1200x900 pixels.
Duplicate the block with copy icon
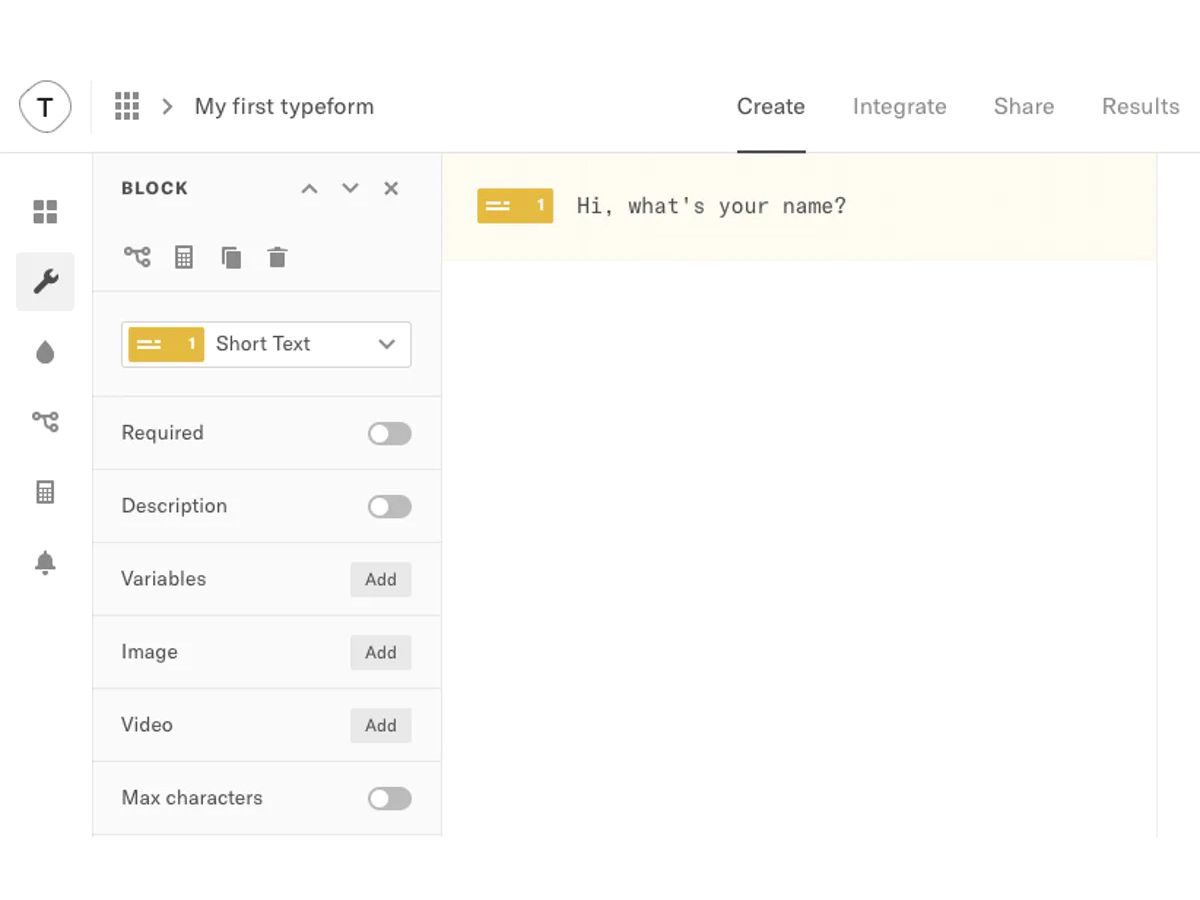231,257
